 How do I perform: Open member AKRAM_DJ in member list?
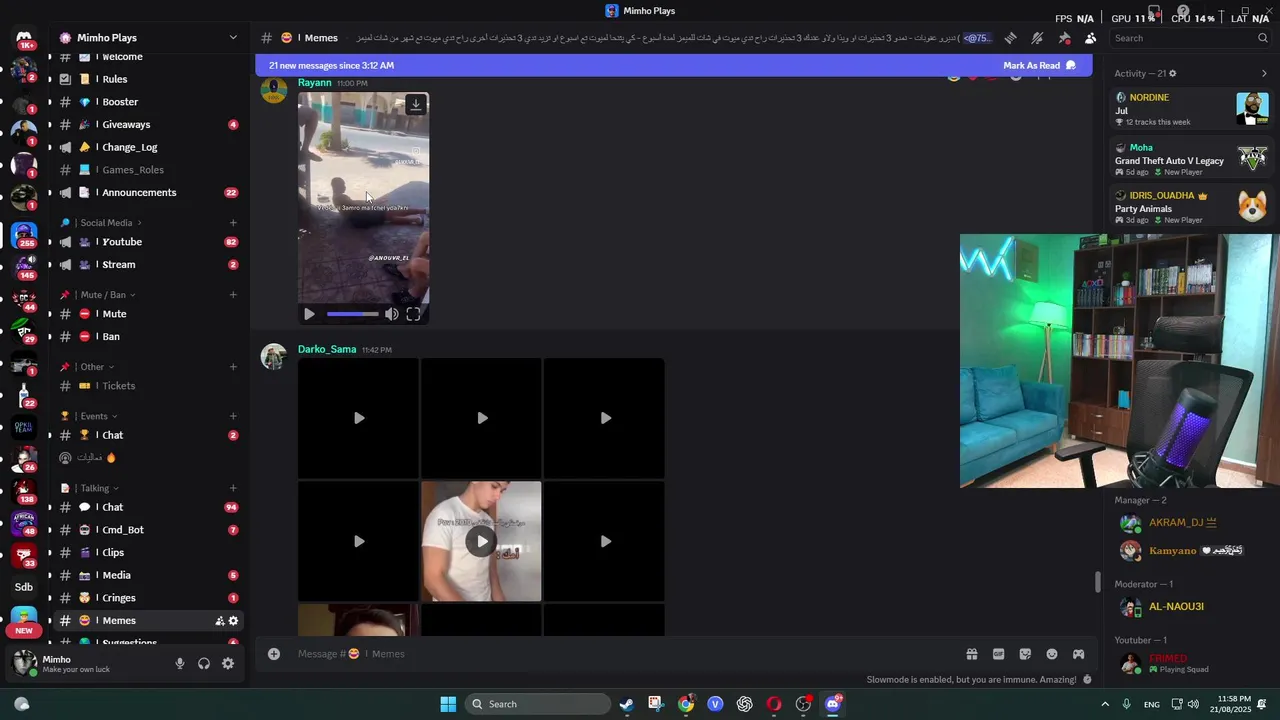1181,523
